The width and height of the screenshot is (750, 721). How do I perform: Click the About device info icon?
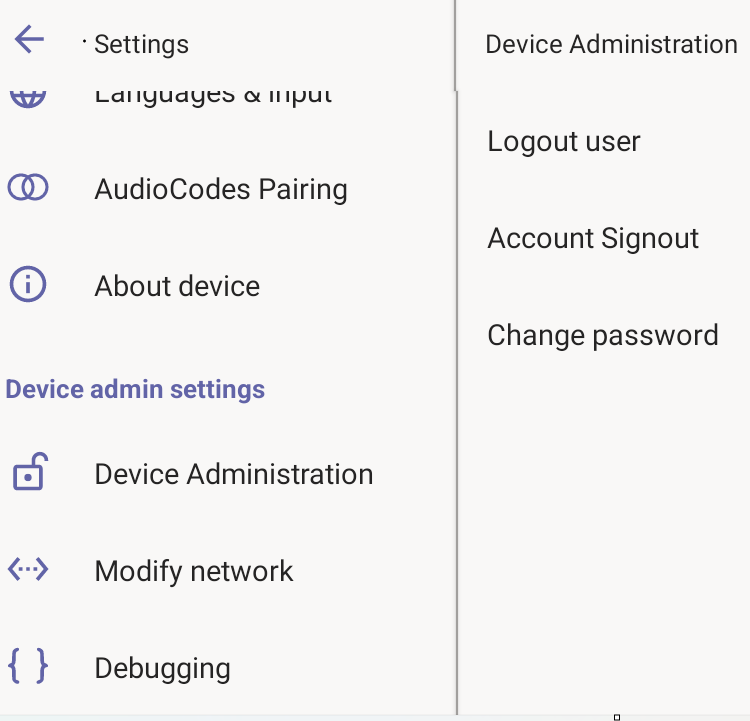click(28, 284)
